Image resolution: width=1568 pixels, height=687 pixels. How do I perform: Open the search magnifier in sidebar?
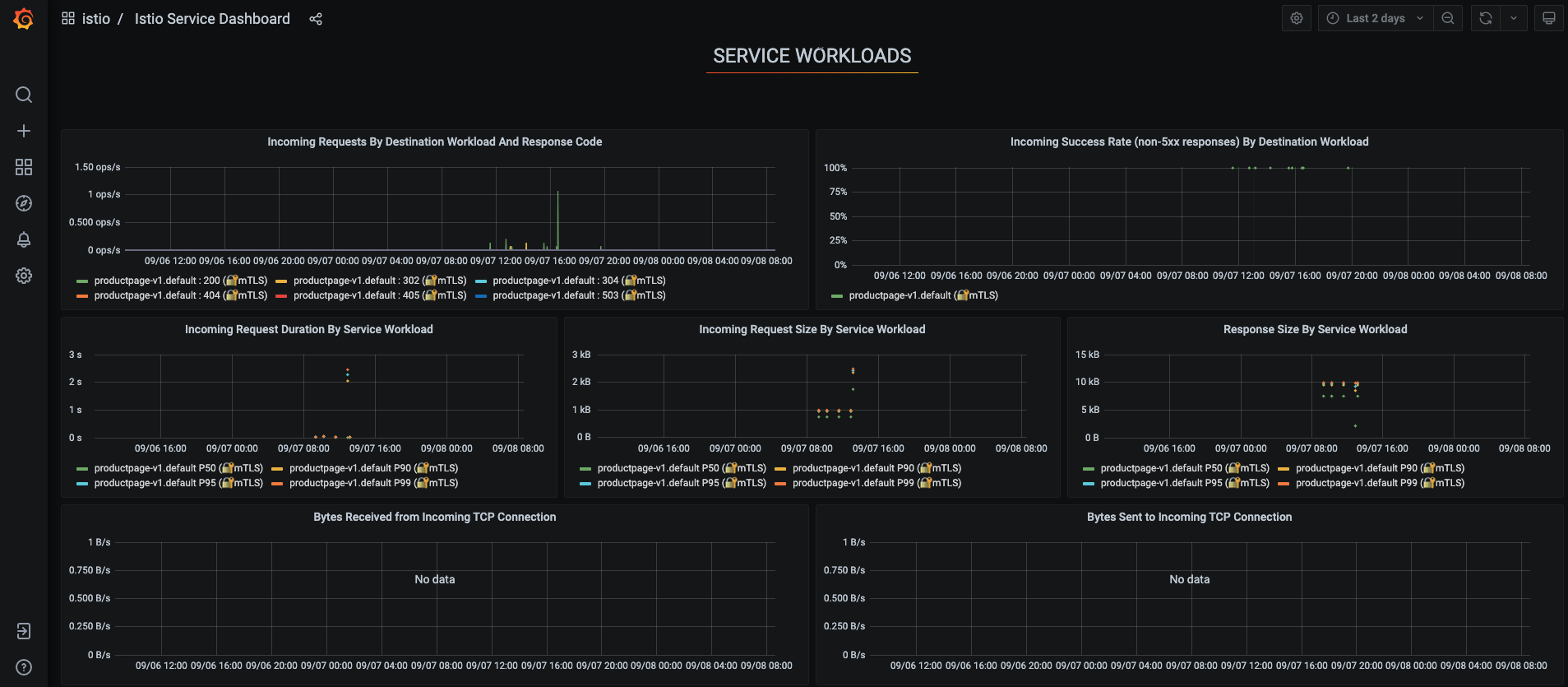coord(24,95)
